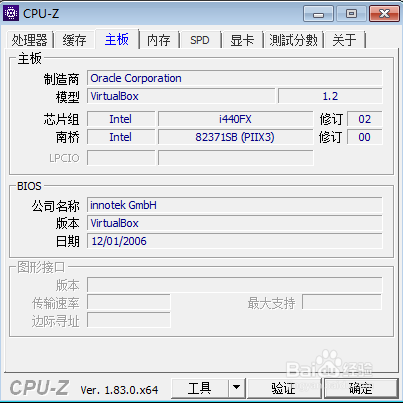Click the 最大支持 empty field
The image size is (403, 403).
[342, 303]
